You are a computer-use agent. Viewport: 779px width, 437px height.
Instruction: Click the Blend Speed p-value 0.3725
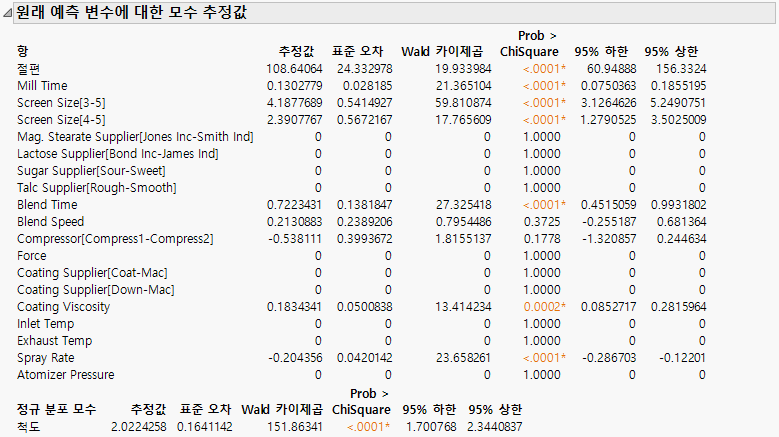542,221
